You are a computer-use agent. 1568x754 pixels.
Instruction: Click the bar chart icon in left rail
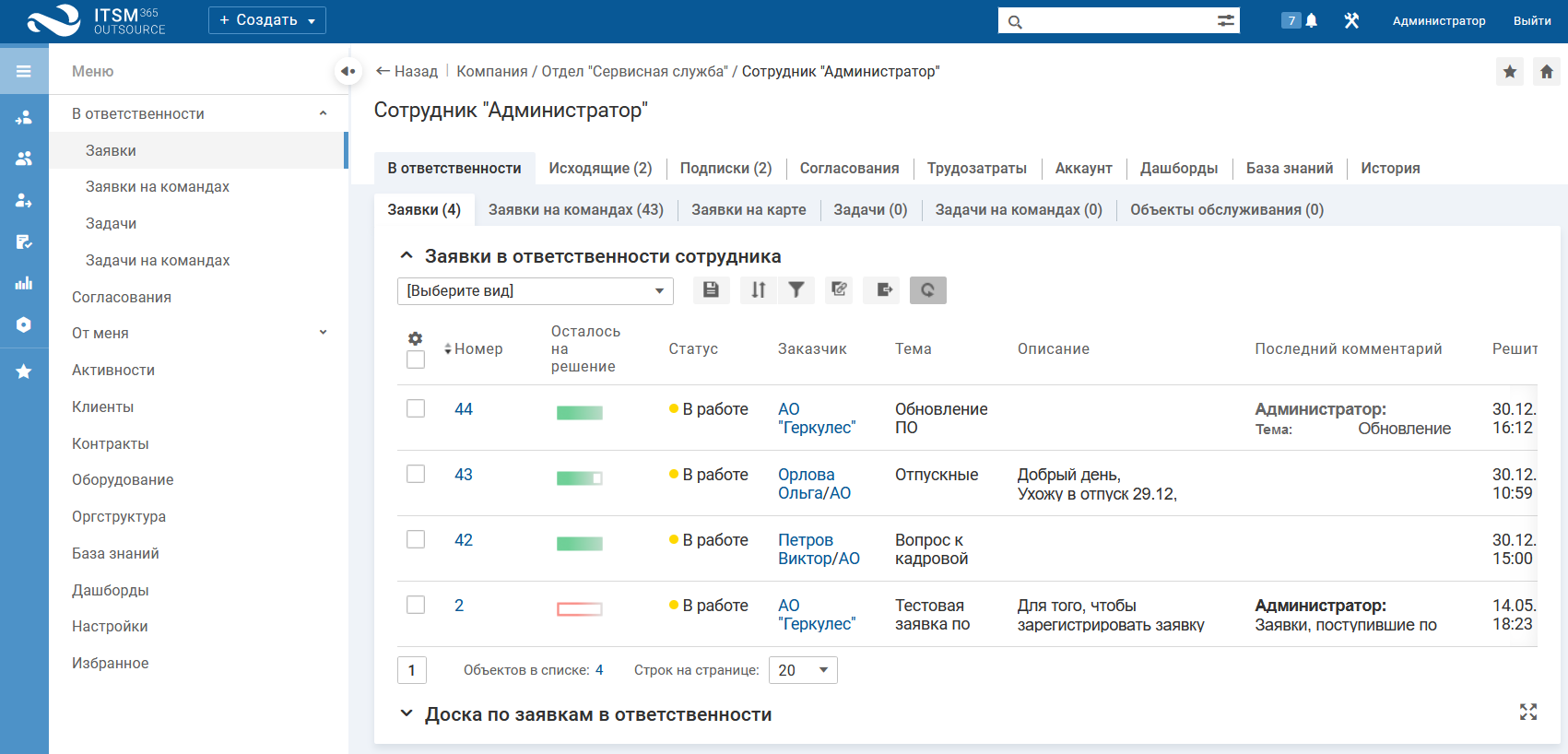click(24, 283)
